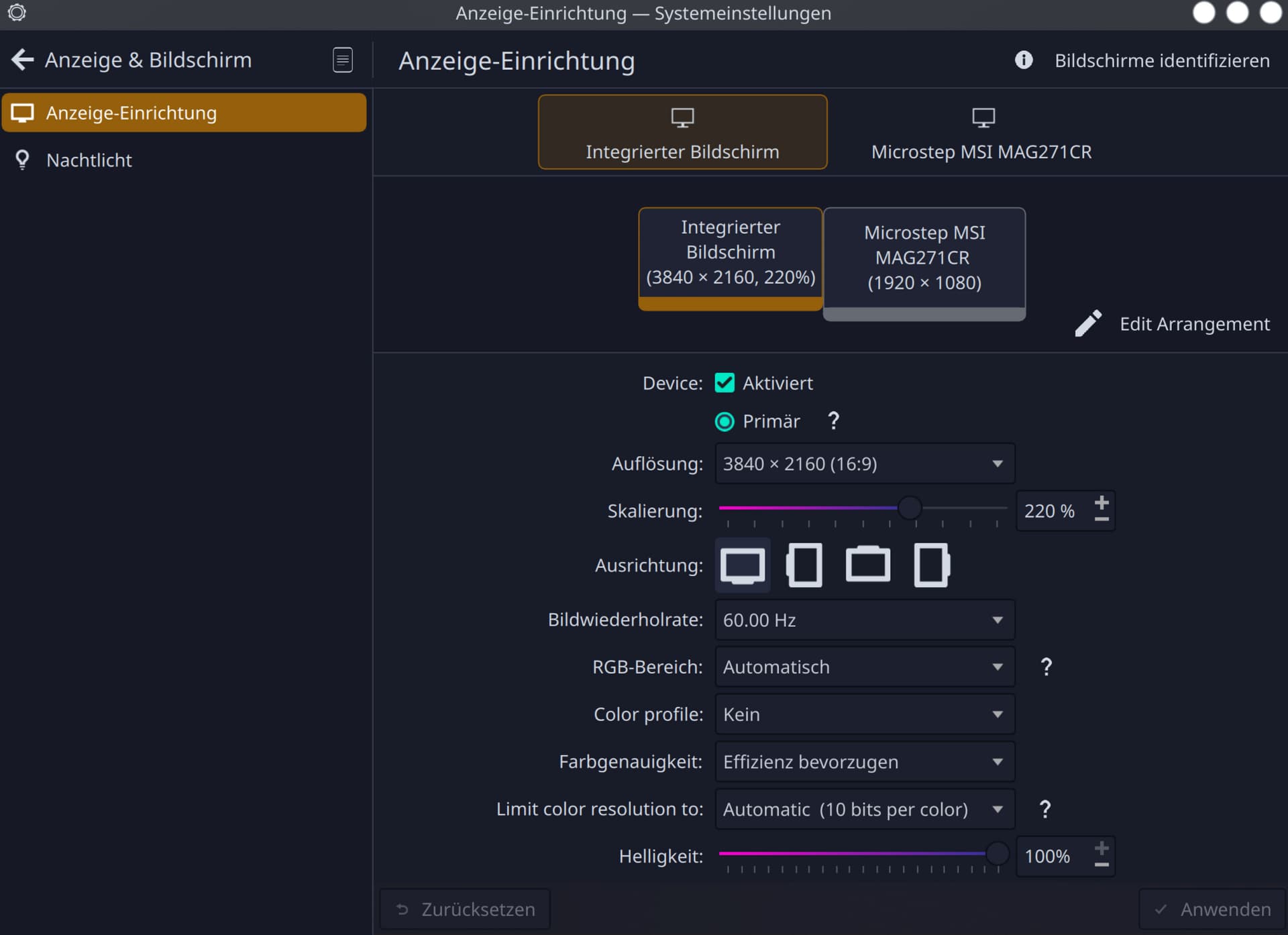Expand the Bildwiederholrate dropdown
This screenshot has height=935, width=1288.
click(864, 619)
